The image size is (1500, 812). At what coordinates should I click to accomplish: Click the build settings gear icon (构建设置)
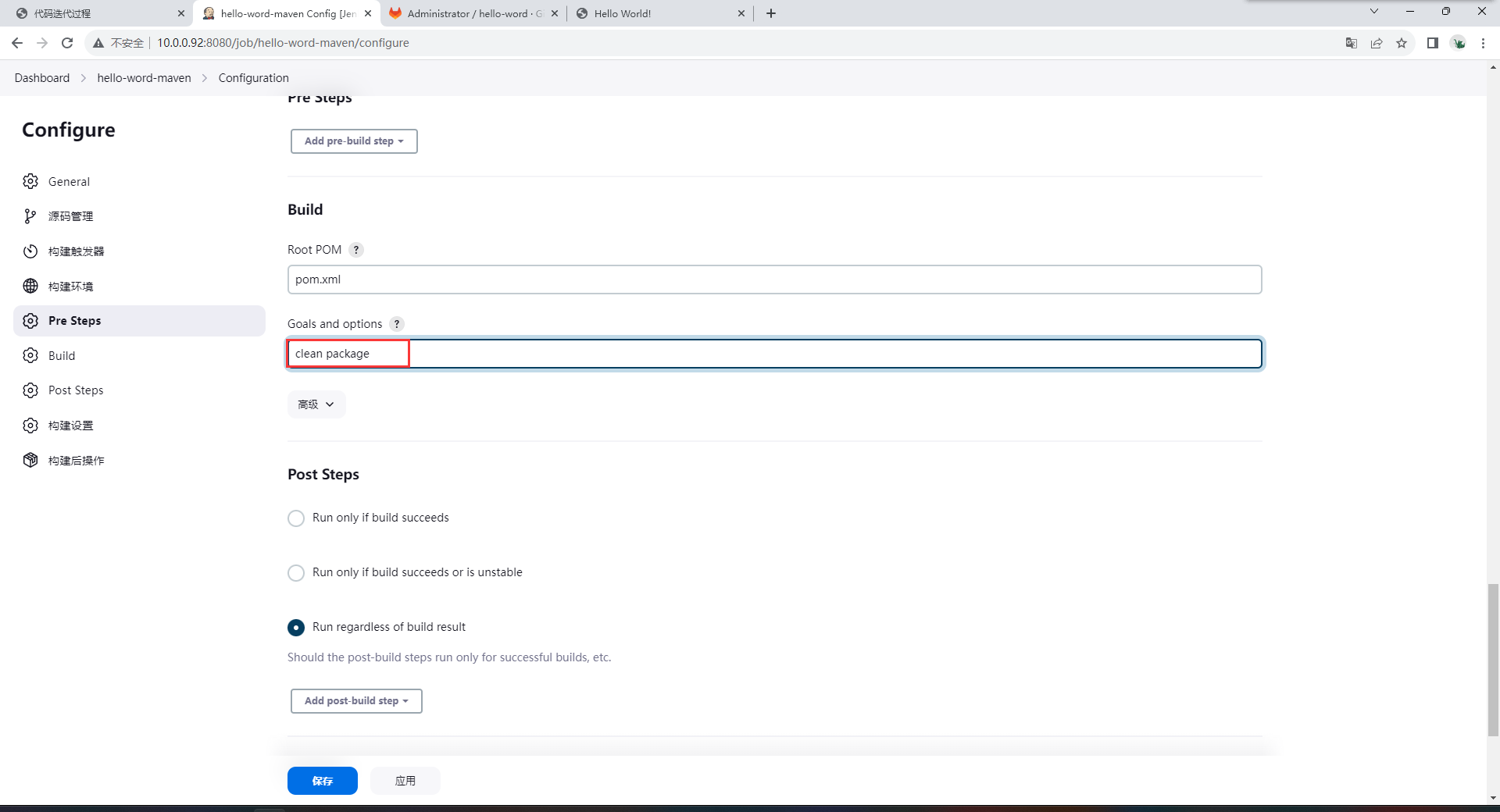30,426
